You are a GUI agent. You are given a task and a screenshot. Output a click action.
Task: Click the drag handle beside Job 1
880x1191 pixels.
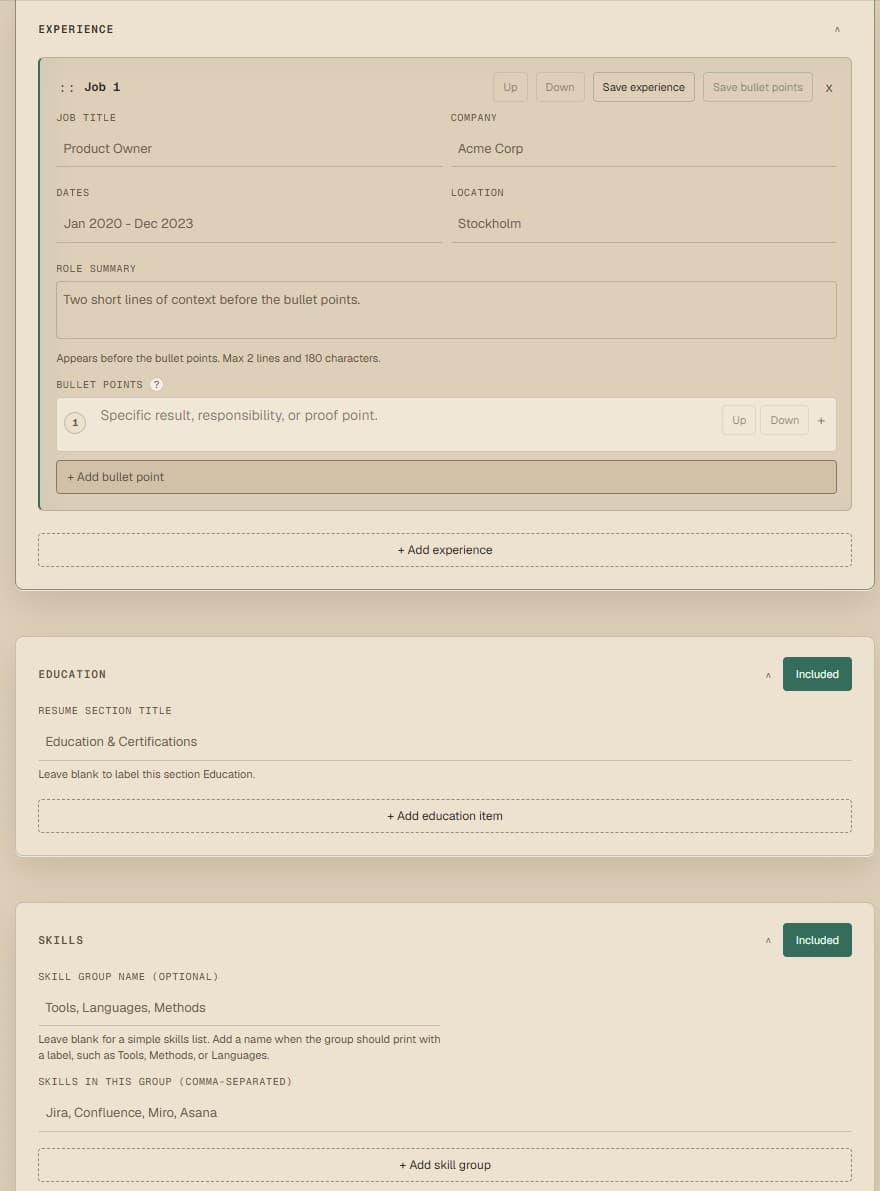click(x=67, y=87)
